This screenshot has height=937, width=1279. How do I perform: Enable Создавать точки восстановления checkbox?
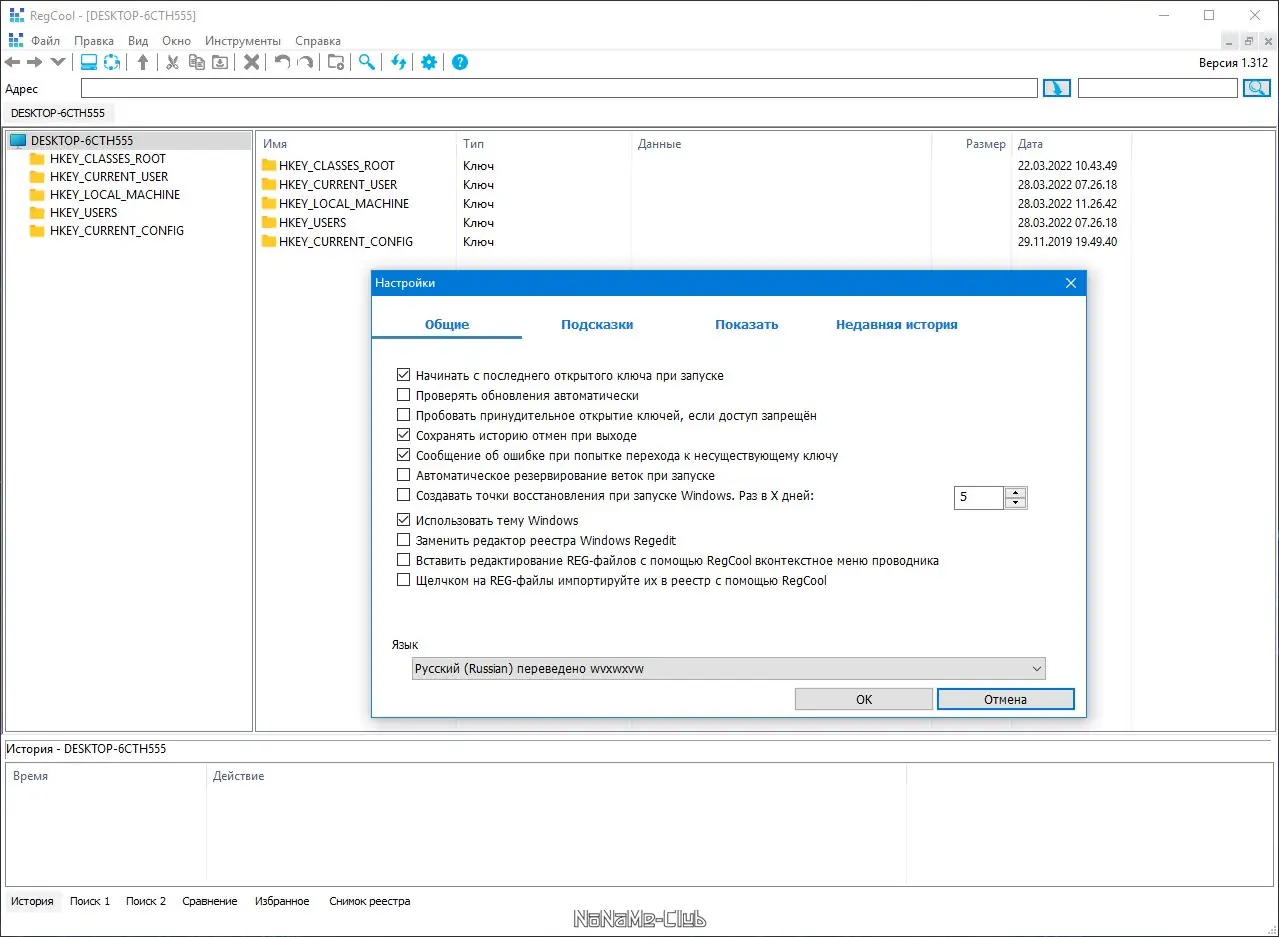pos(404,495)
